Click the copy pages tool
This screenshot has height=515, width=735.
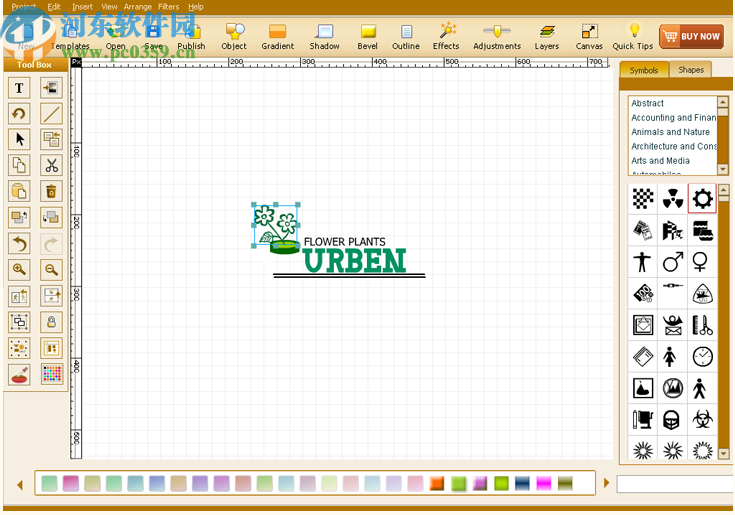click(x=19, y=165)
